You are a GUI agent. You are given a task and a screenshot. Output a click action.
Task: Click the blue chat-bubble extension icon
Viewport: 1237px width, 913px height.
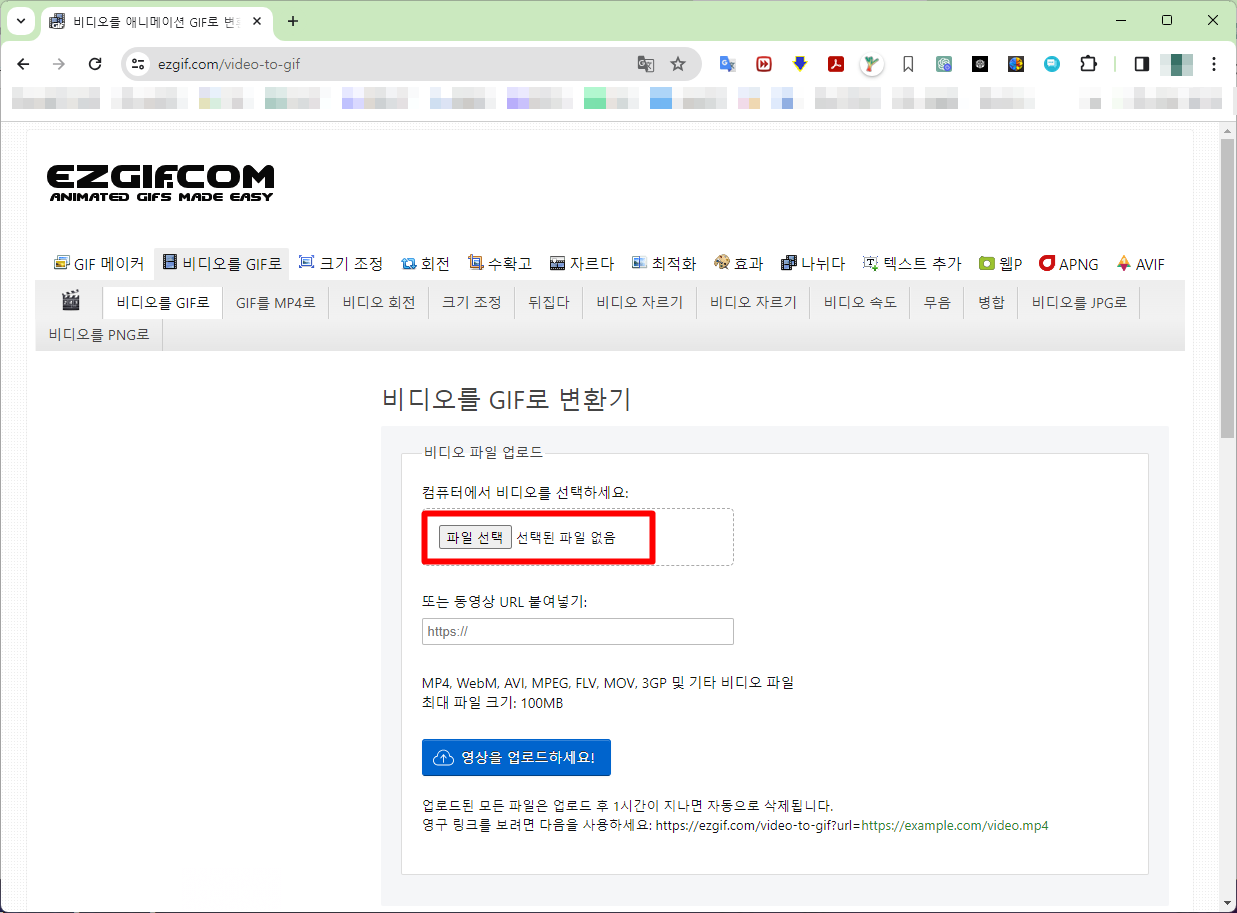[x=1052, y=64]
